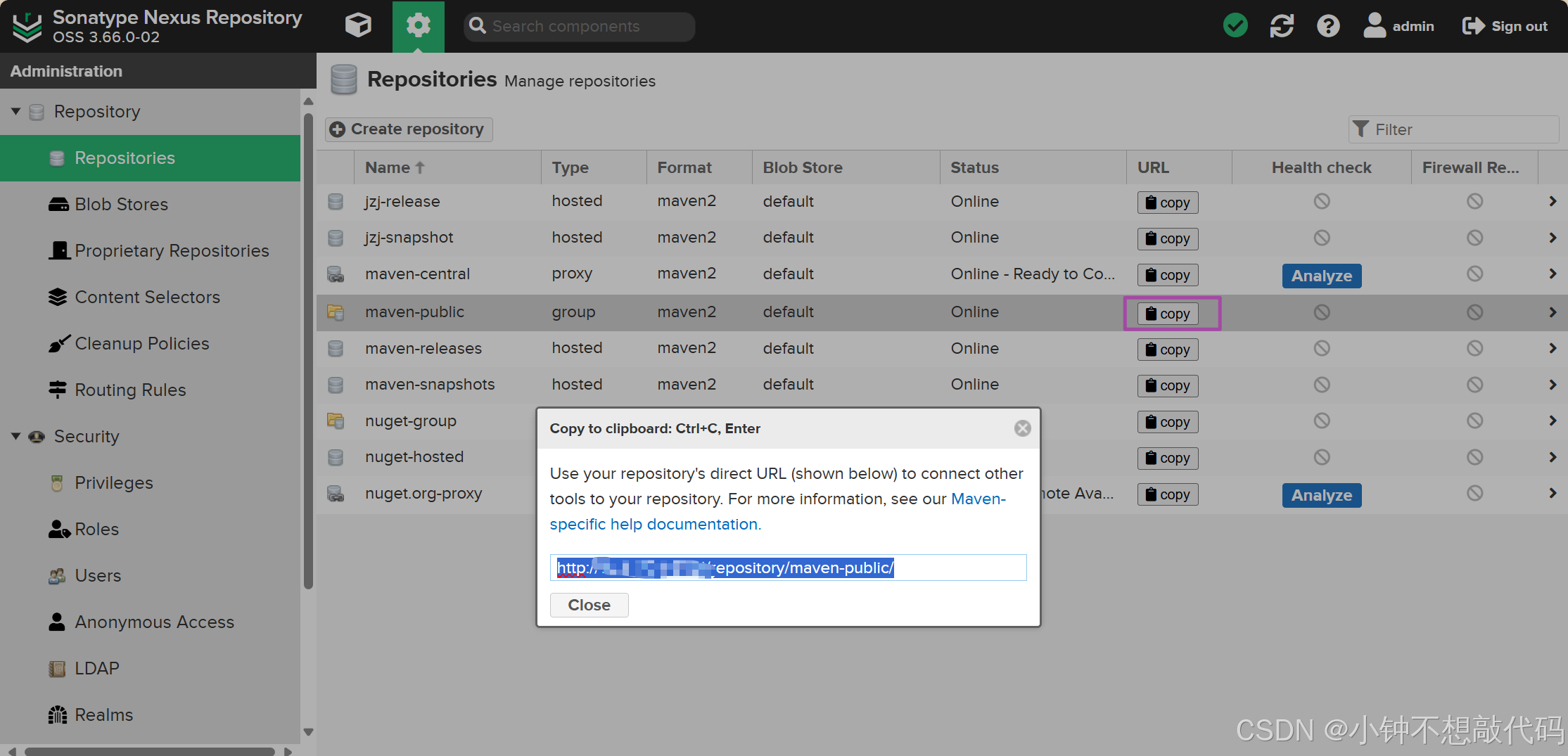
Task: Copy URL of maven-releases repository
Action: tap(1168, 350)
